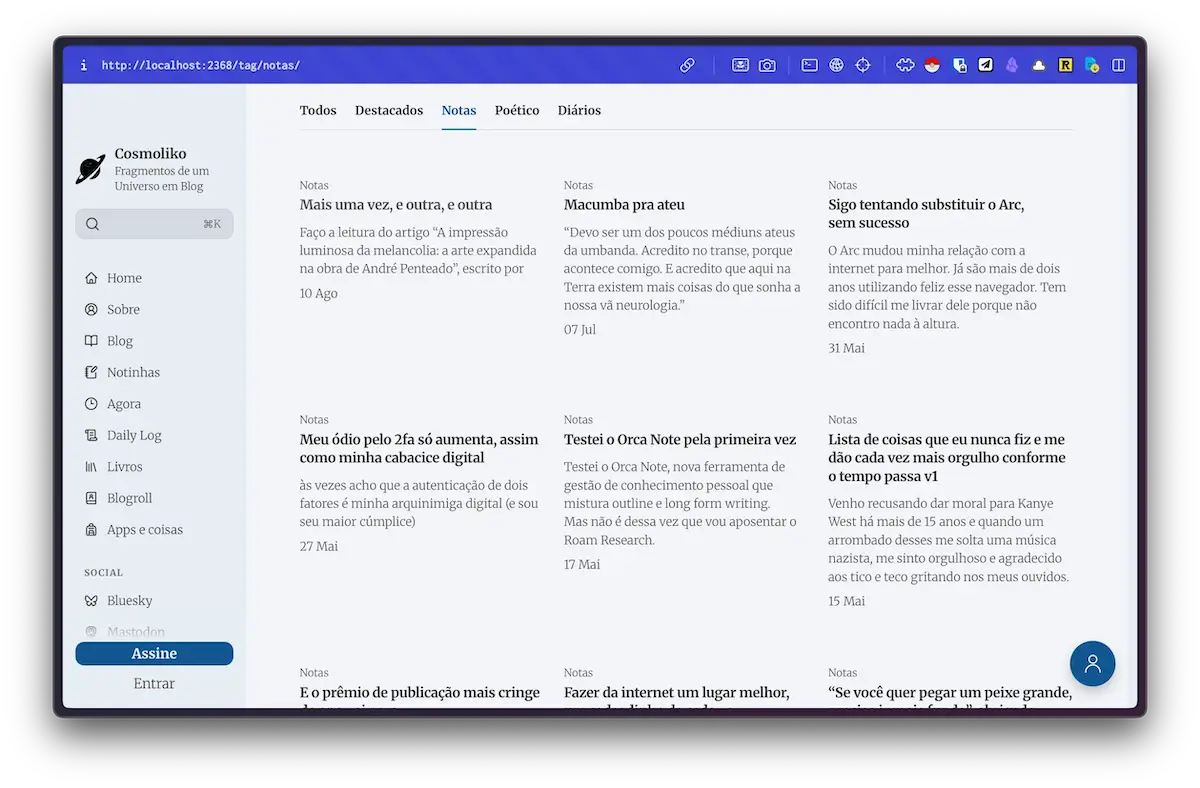
Task: Open the terminal console icon
Action: tap(810, 65)
